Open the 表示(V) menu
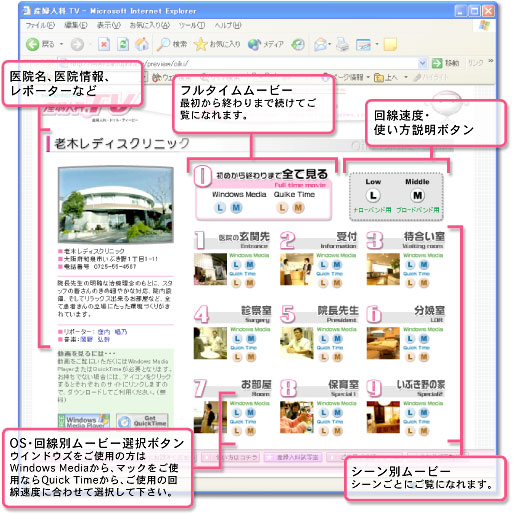 tap(108, 25)
